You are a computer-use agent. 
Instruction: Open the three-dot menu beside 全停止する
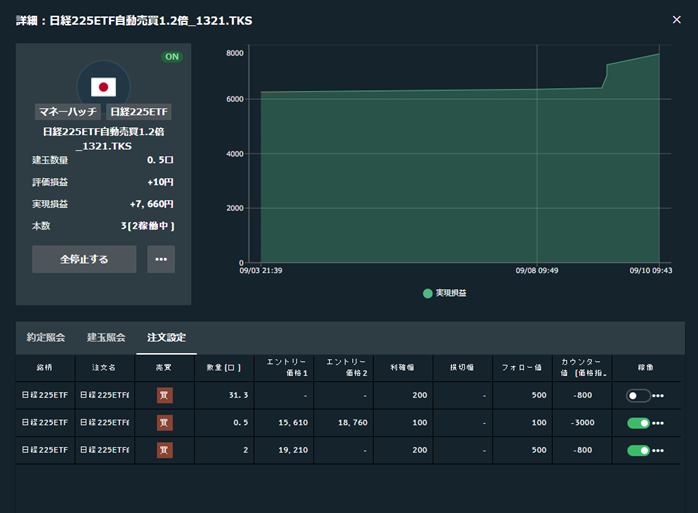coord(161,259)
